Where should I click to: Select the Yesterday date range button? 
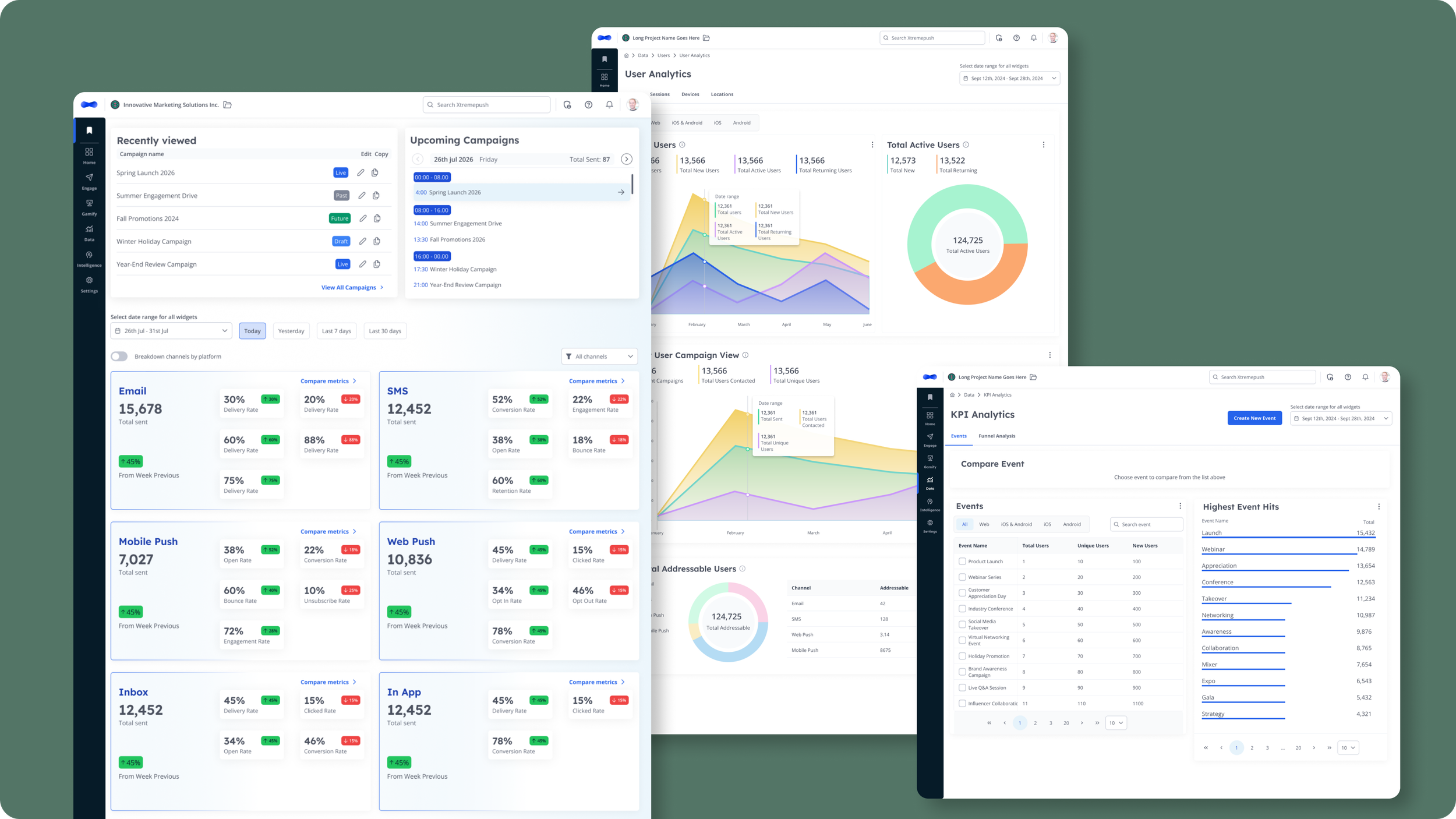pos(291,331)
